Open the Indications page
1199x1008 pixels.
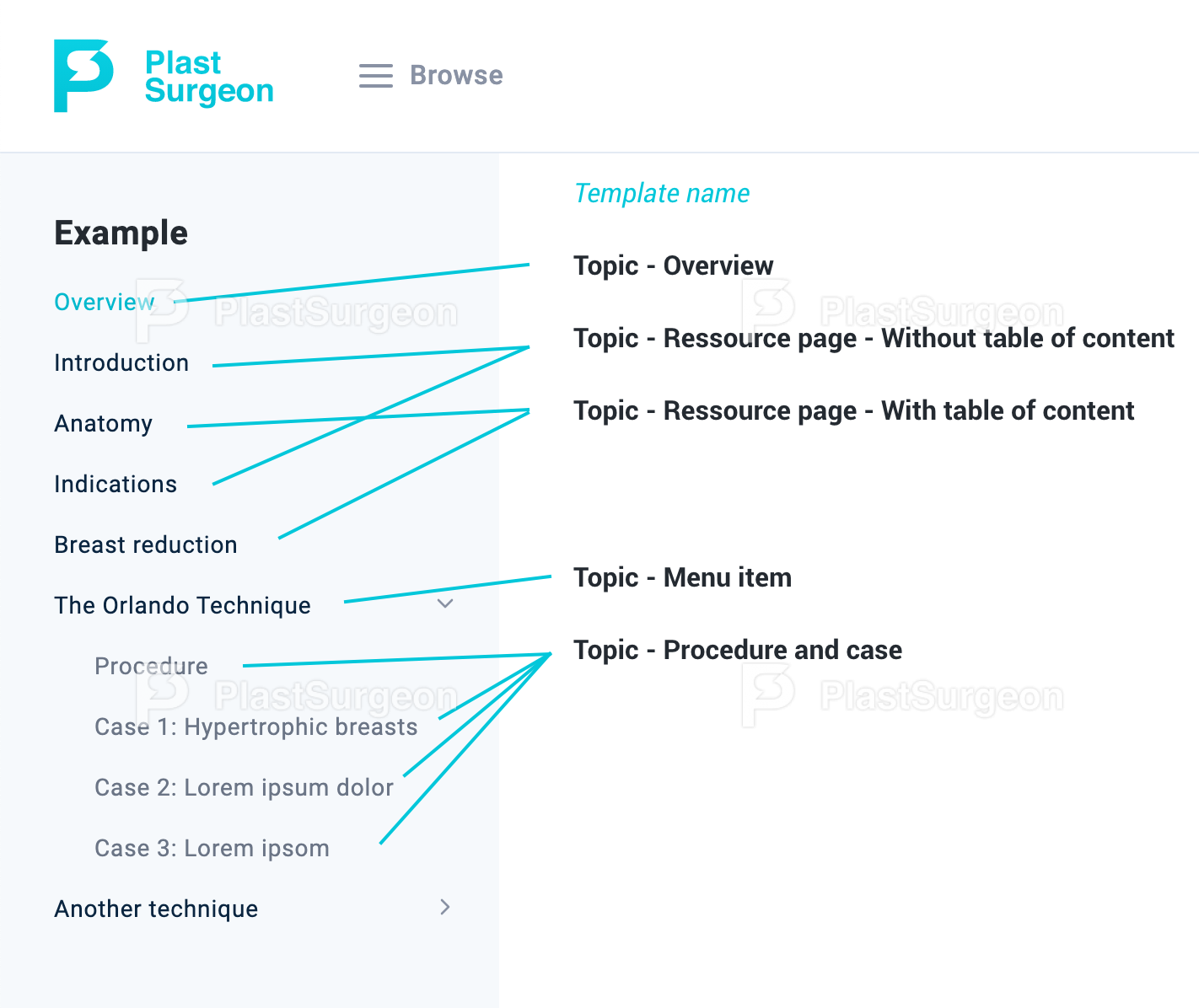pos(116,484)
